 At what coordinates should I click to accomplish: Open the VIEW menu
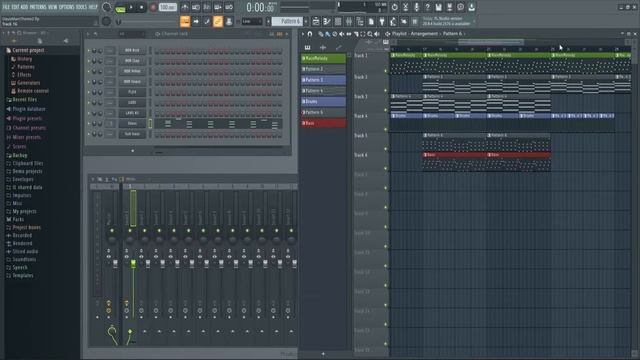[x=53, y=7]
